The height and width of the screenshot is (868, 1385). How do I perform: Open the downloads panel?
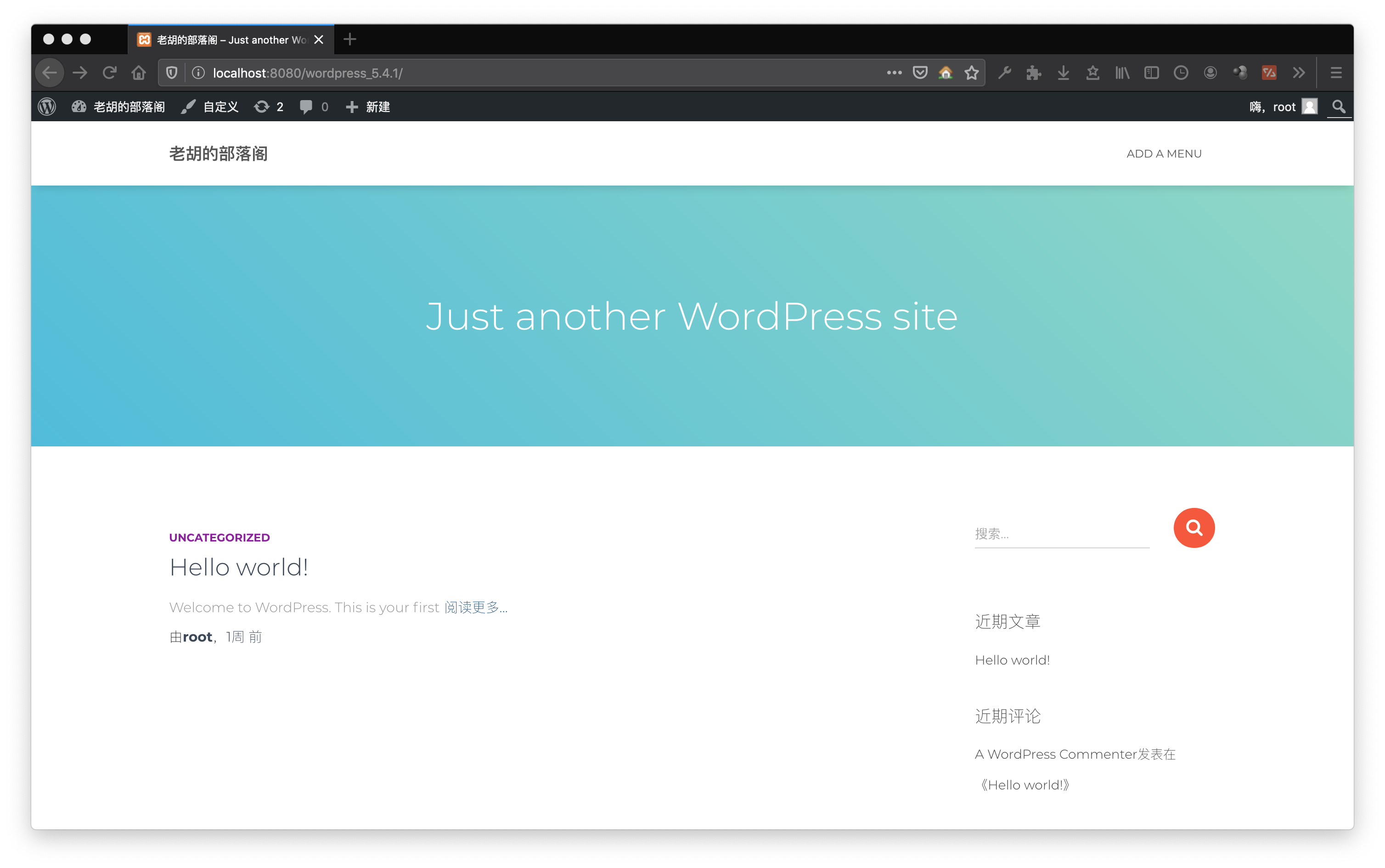(x=1063, y=73)
